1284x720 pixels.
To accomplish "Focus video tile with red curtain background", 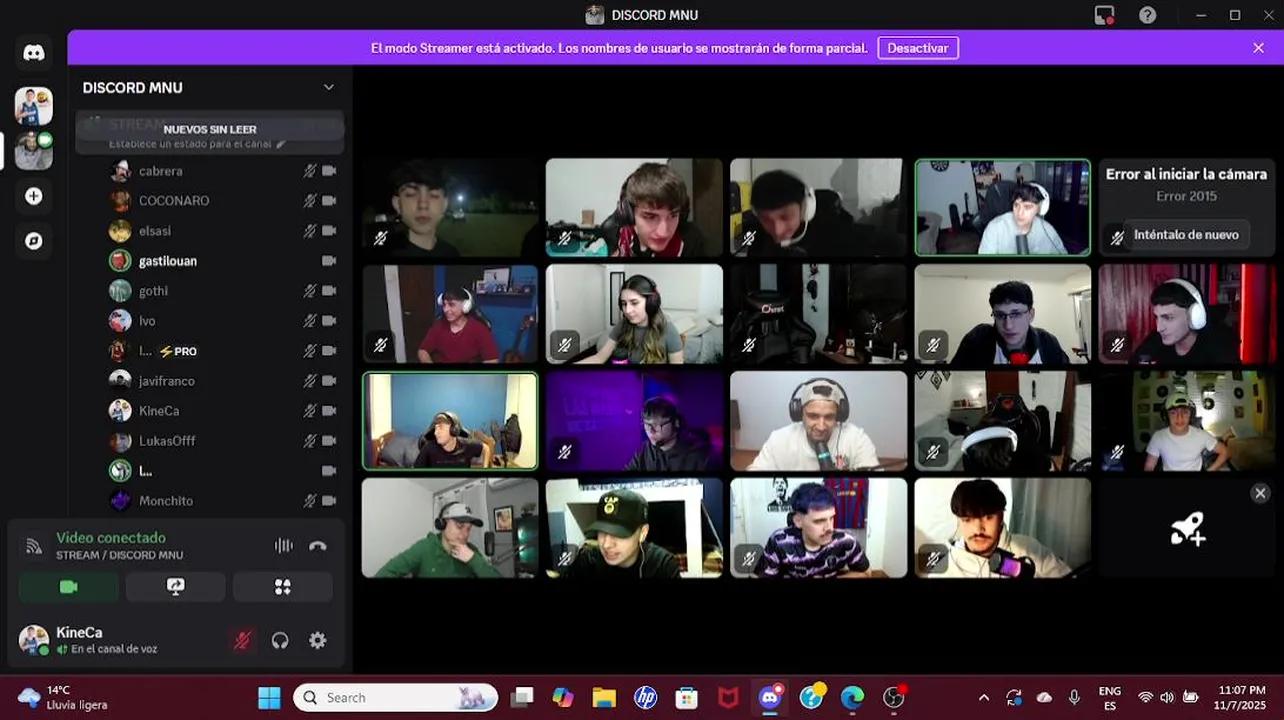I will pyautogui.click(x=1187, y=314).
